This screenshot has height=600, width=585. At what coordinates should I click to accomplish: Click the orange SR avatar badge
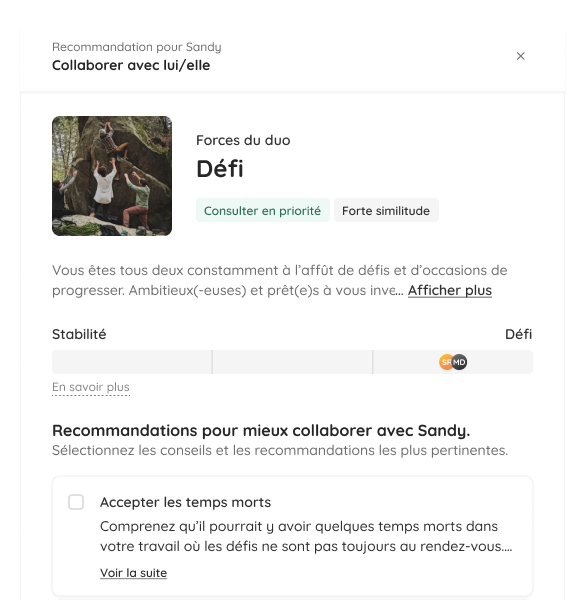click(x=446, y=362)
